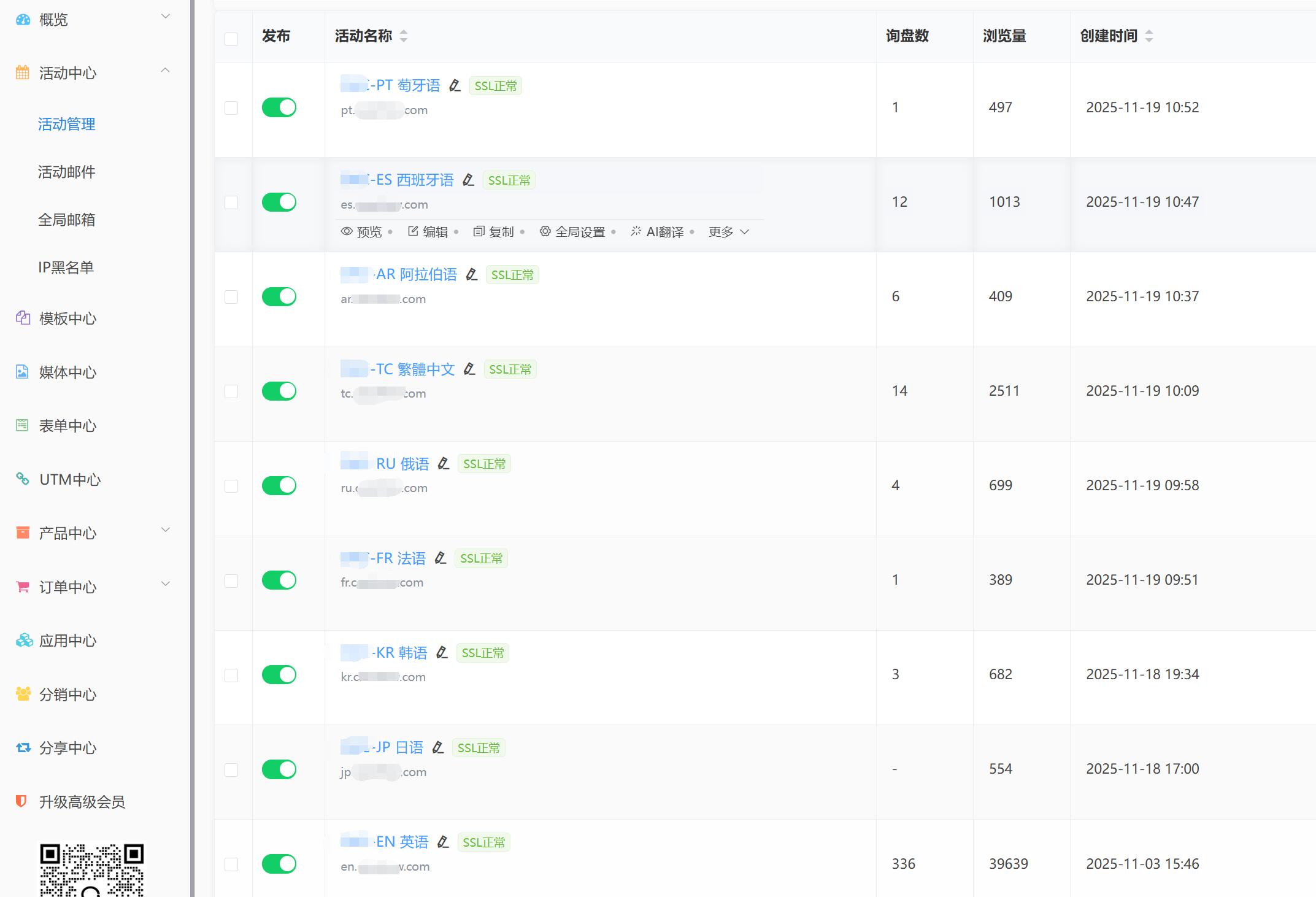The image size is (1316, 897).
Task: Click the 升级高级会员 shield icon
Action: [x=22, y=801]
